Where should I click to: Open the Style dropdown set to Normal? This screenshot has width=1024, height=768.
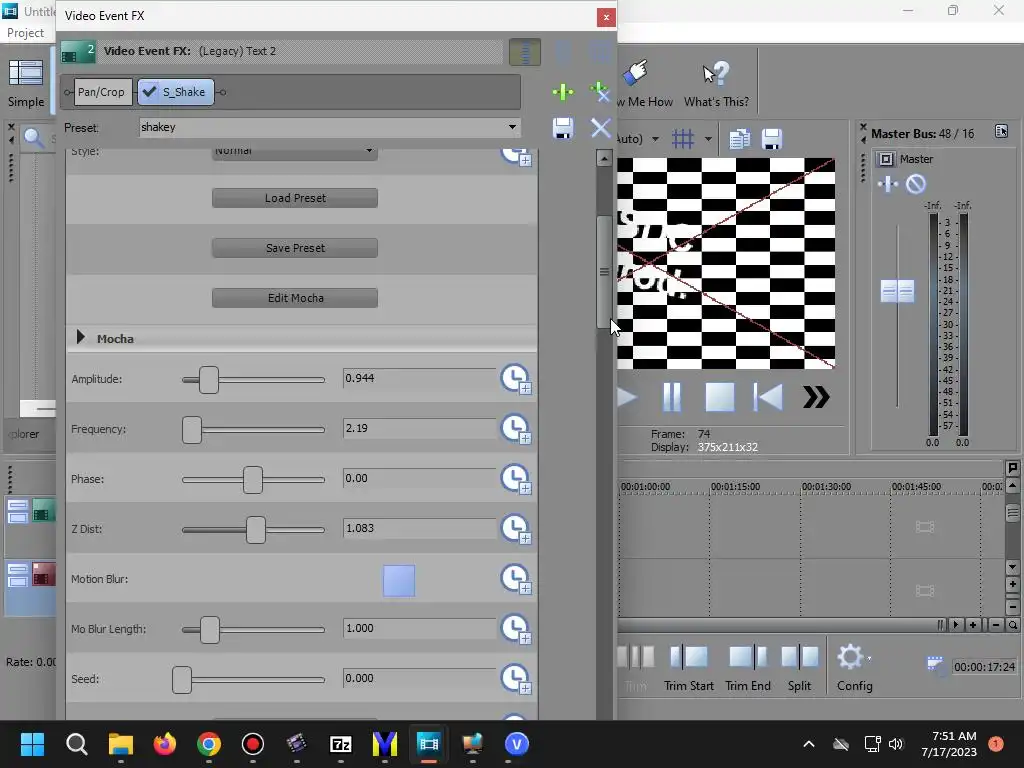pyautogui.click(x=295, y=152)
